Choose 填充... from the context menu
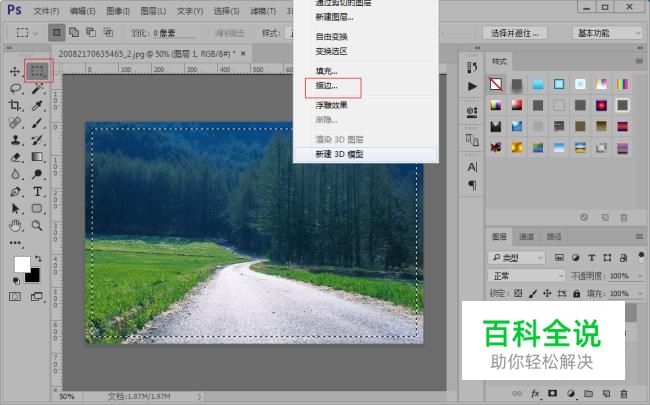Viewport: 650px width, 405px height. (x=327, y=71)
